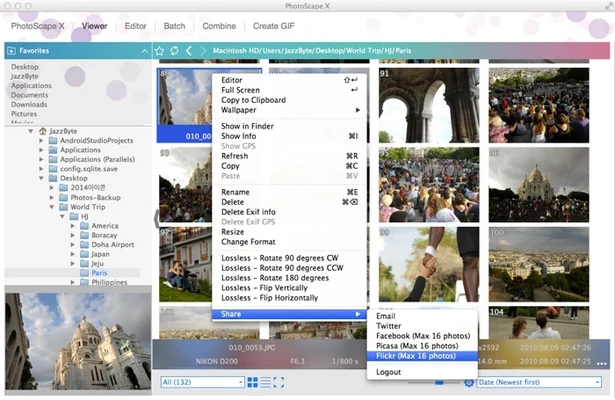
Task: Open the Paris folder
Action: (x=99, y=273)
